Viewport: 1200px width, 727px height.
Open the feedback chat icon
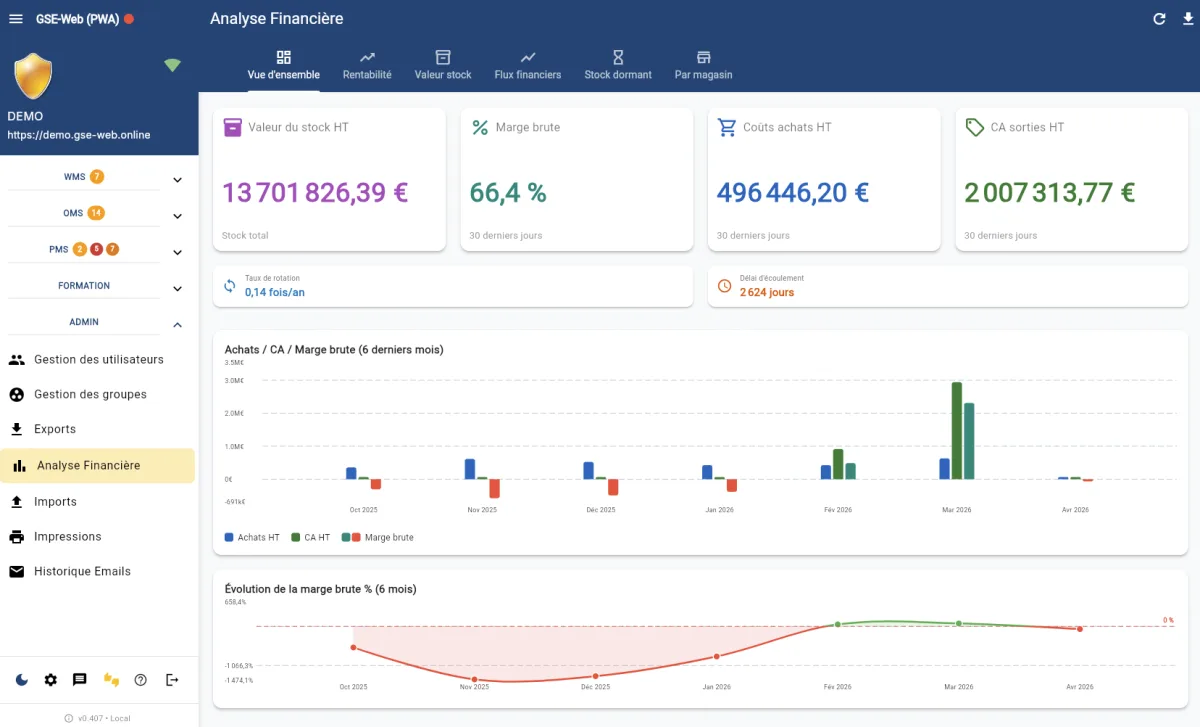[80, 680]
